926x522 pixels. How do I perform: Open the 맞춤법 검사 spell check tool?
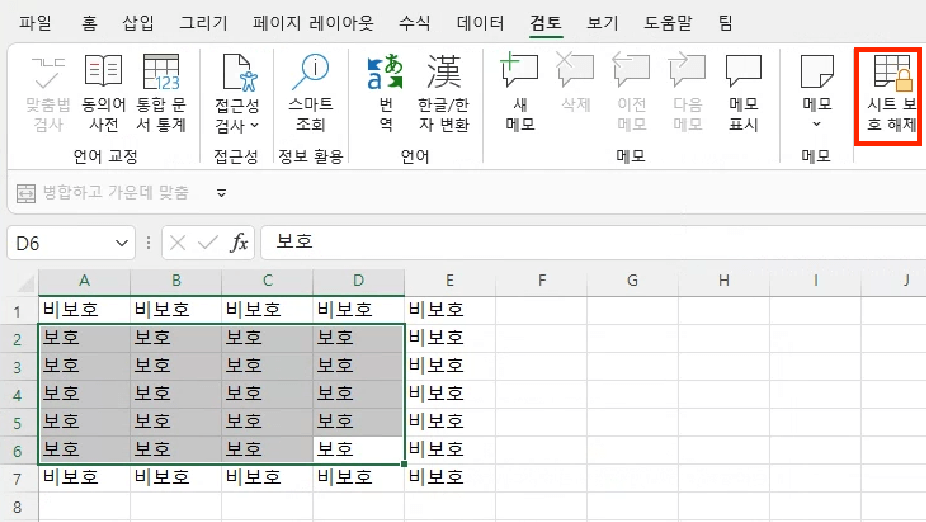48,93
